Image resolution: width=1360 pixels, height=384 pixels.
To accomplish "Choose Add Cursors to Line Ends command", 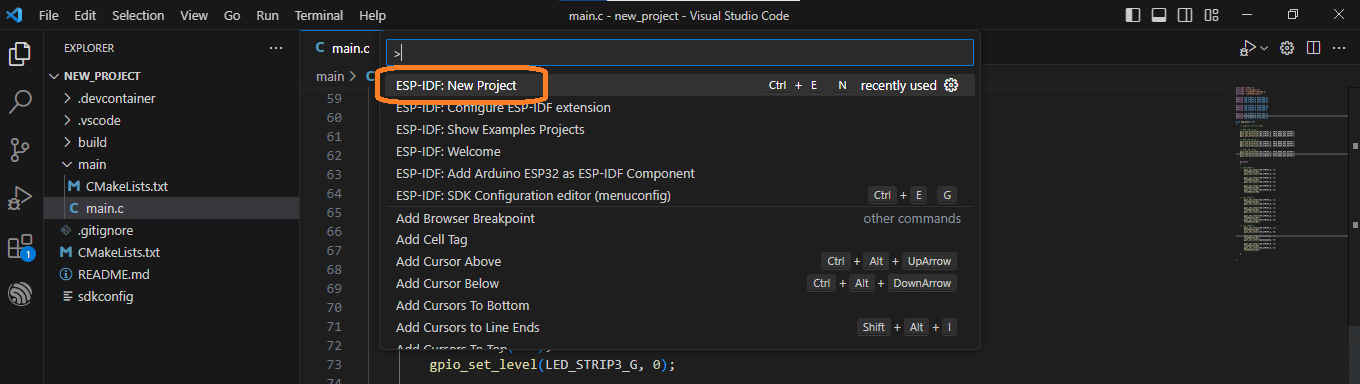I will [x=679, y=327].
